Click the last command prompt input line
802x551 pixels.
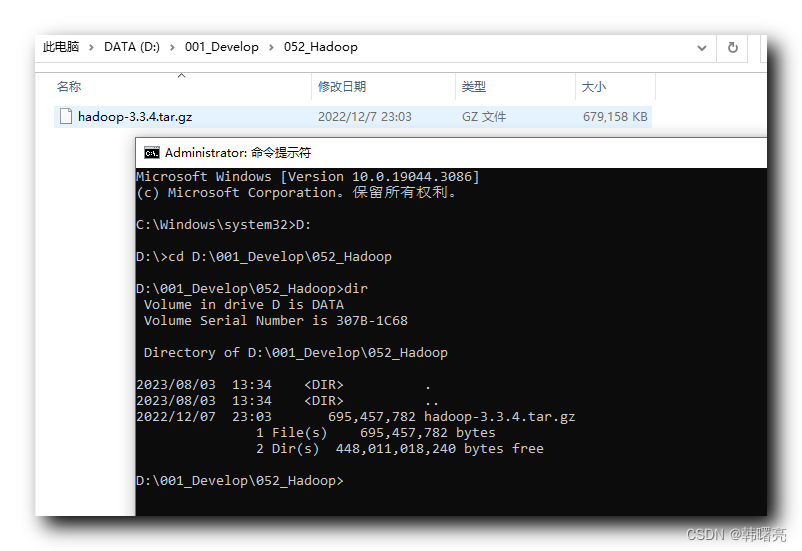click(240, 481)
